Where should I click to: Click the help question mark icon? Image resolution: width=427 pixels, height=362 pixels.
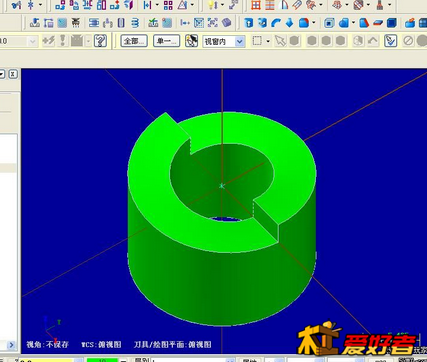100,41
